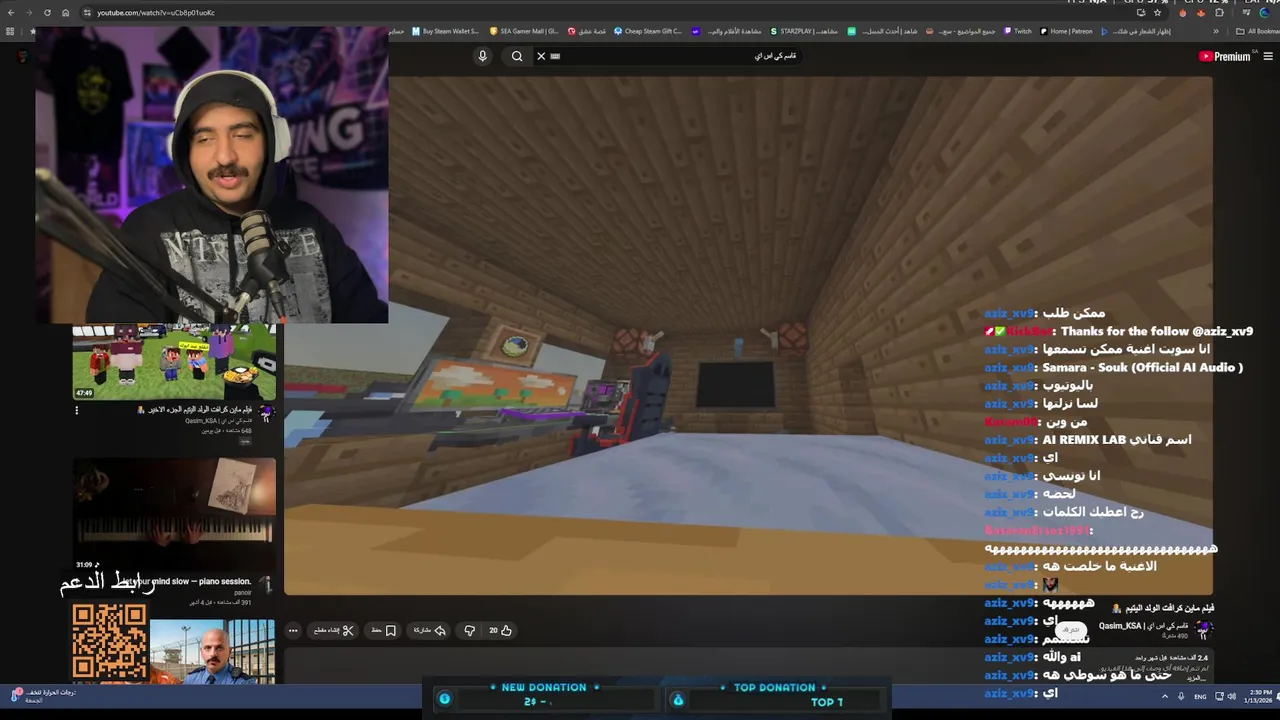
Task: Open the Qasim_KSA channel avatar
Action: (x=1203, y=628)
